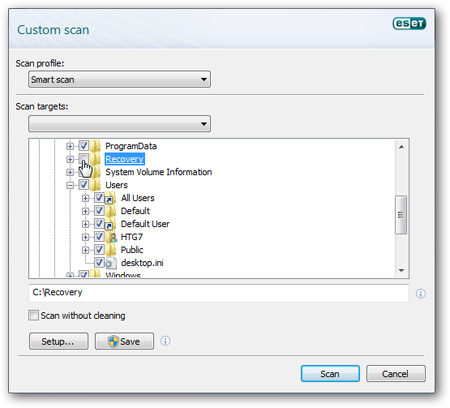This screenshot has height=408, width=450.
Task: Collapse the Users folder tree
Action: (70, 185)
